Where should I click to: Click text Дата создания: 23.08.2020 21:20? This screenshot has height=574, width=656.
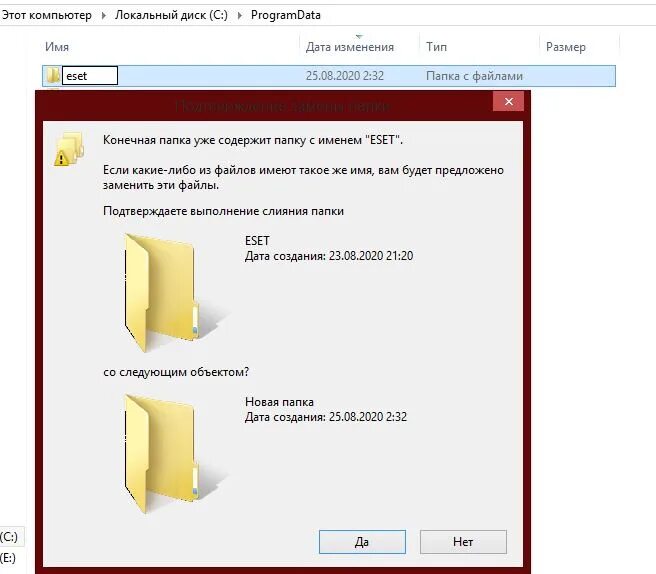[329, 256]
